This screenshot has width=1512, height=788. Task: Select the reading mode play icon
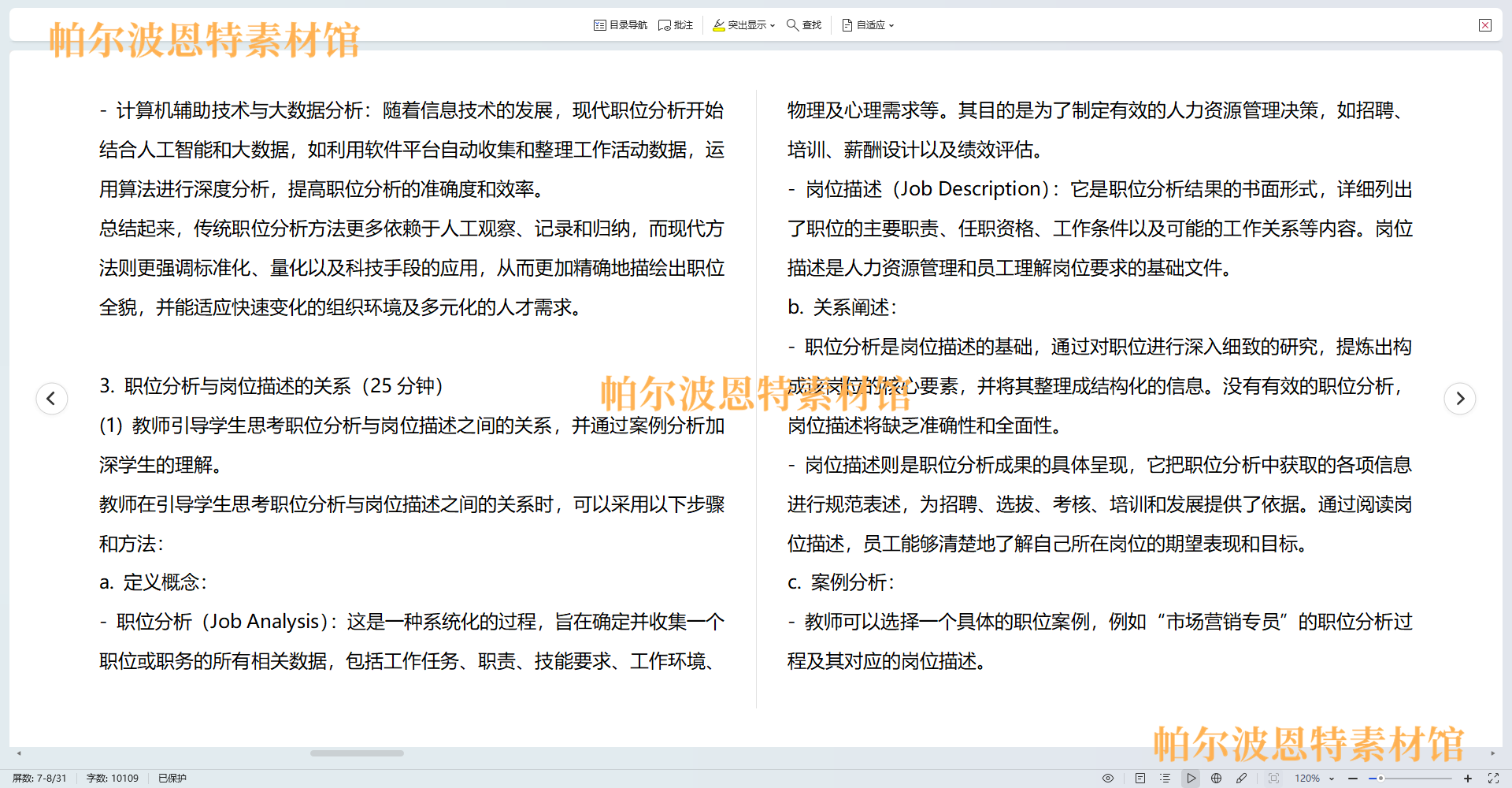[x=1191, y=778]
